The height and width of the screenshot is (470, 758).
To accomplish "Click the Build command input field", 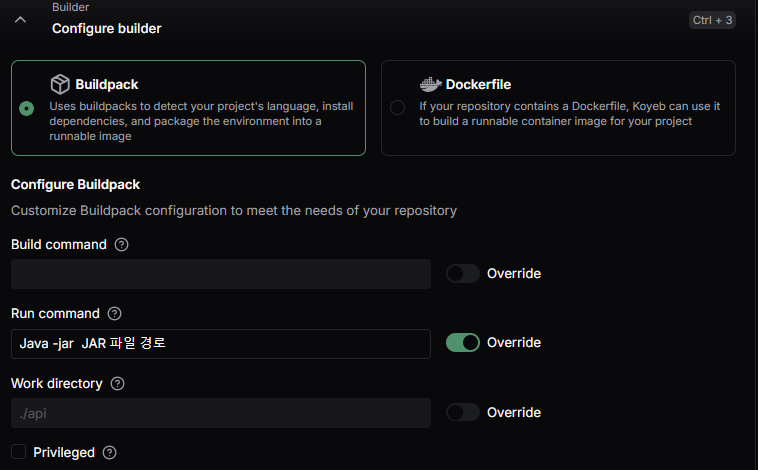I will point(221,274).
